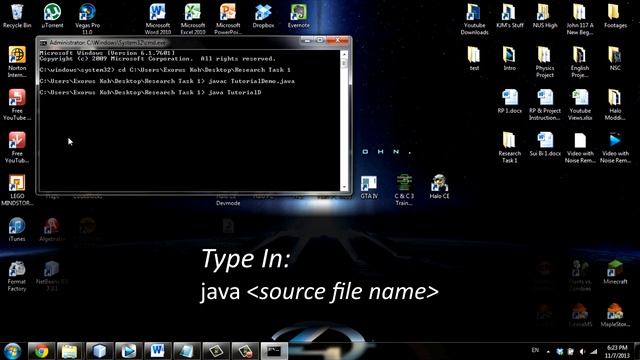The height and width of the screenshot is (360, 640).
Task: Open the Research Task 1 folder
Action: click(509, 147)
